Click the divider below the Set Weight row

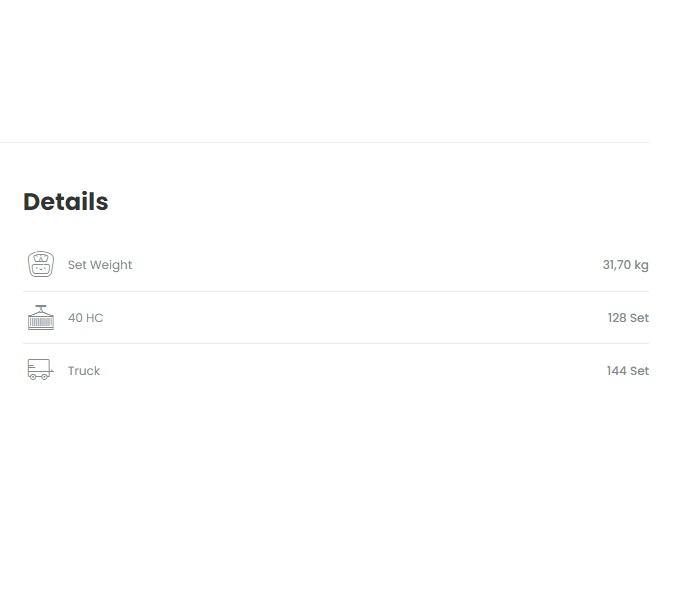coord(336,291)
